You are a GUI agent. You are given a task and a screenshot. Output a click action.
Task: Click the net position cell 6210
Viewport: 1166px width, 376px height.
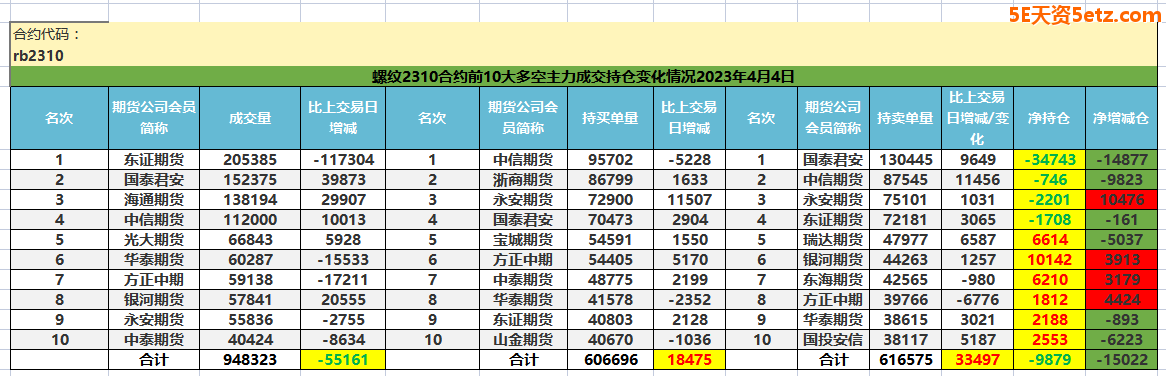point(1049,280)
